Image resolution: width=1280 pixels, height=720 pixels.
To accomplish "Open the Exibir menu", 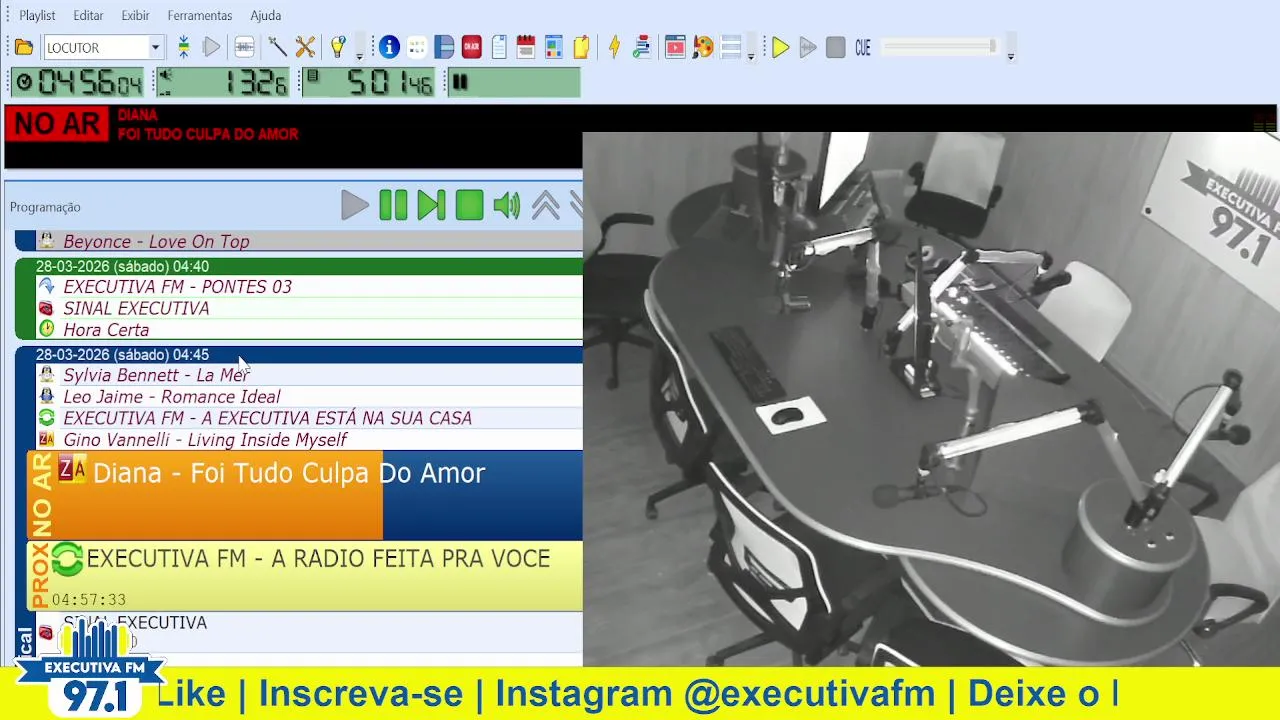I will pyautogui.click(x=135, y=15).
